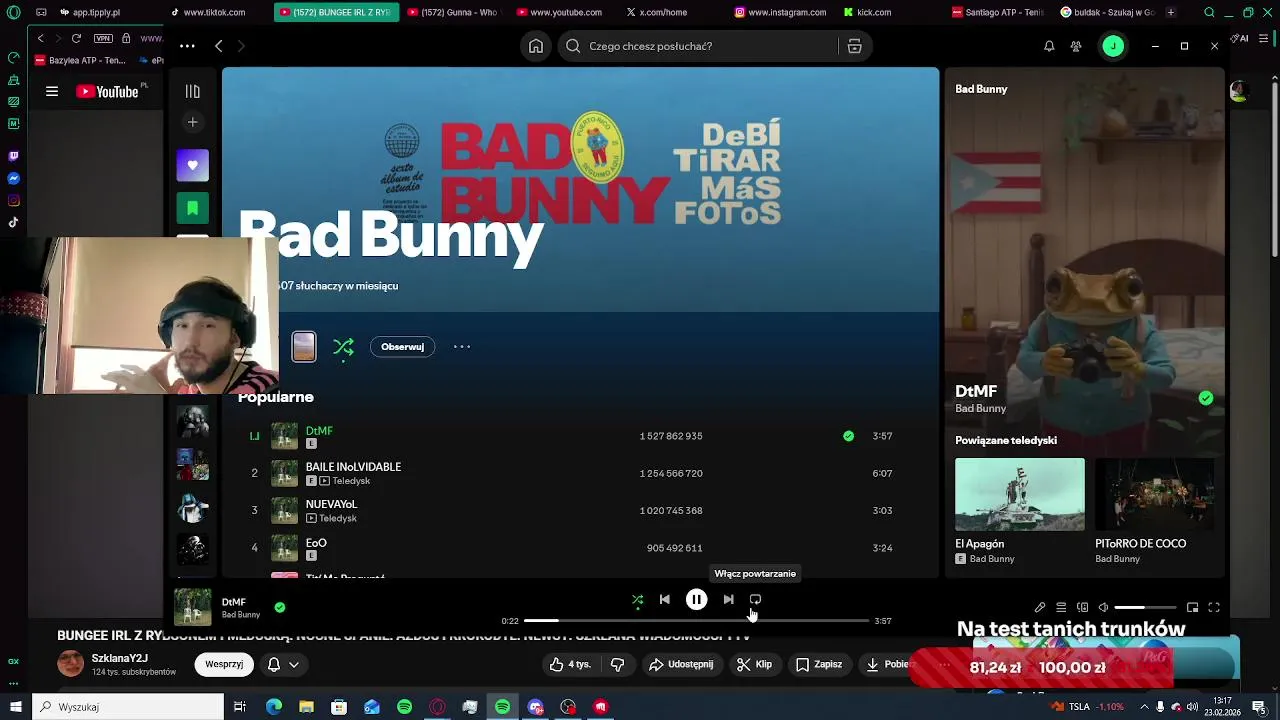
Task: Skip to previous track
Action: (665, 600)
